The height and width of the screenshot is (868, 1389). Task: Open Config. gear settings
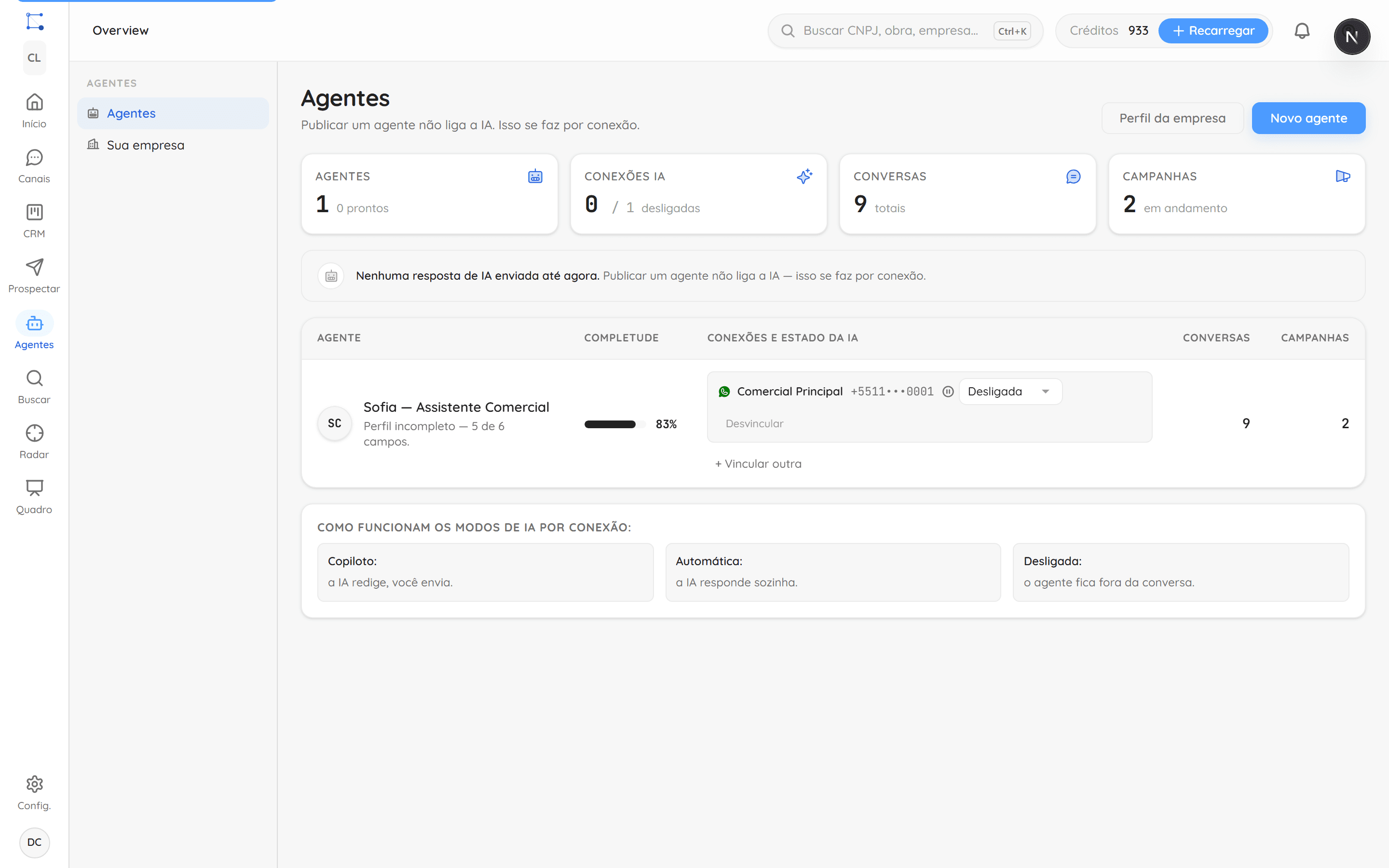(34, 793)
